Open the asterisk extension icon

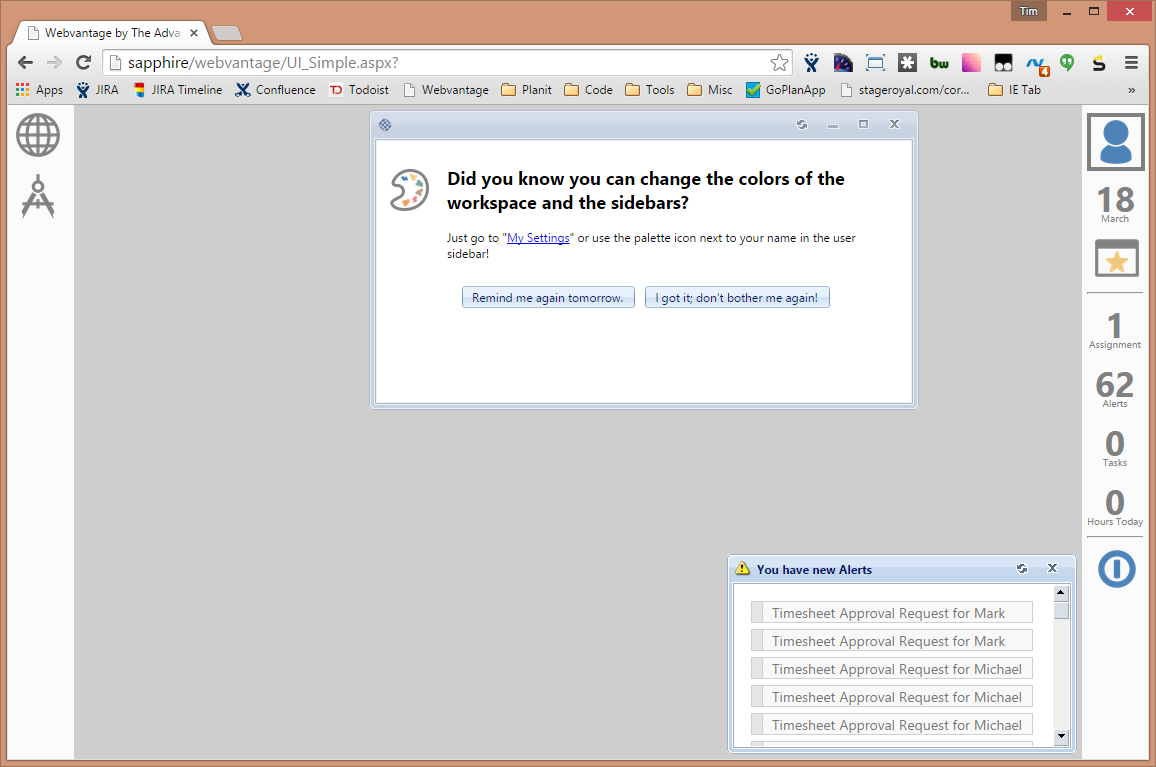pyautogui.click(x=907, y=63)
